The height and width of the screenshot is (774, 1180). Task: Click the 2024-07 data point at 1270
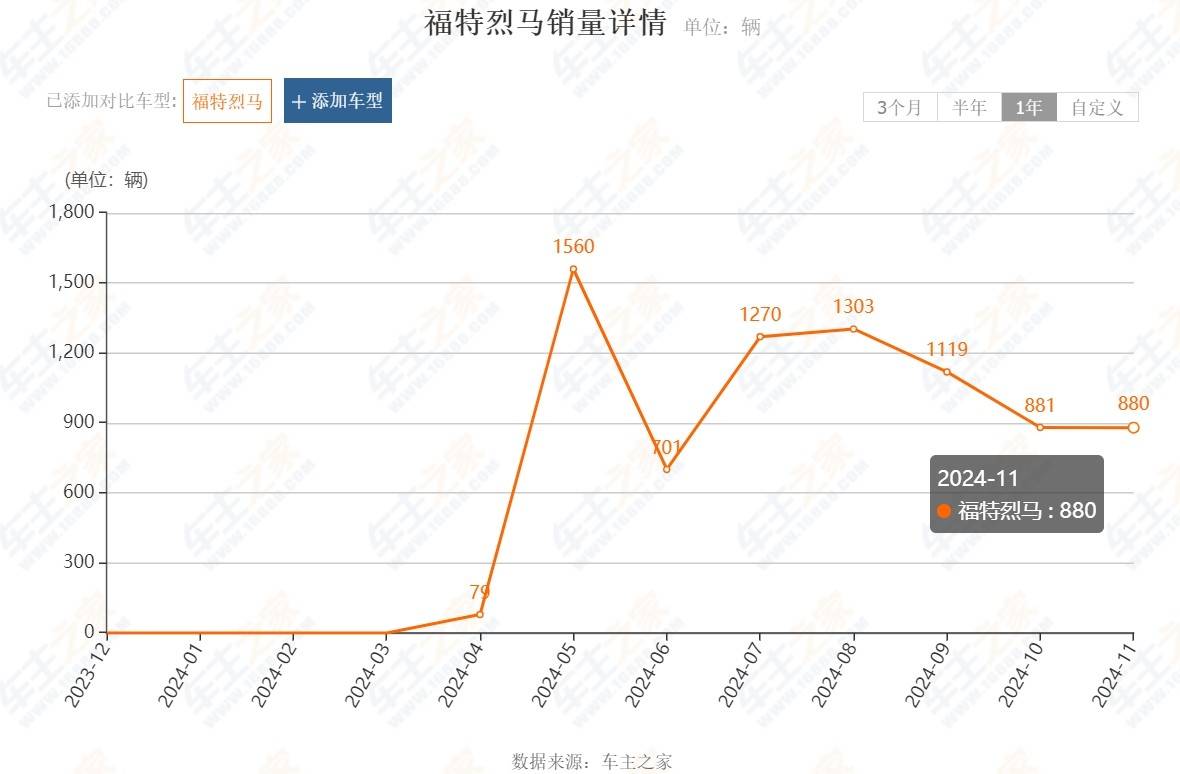[x=760, y=336]
